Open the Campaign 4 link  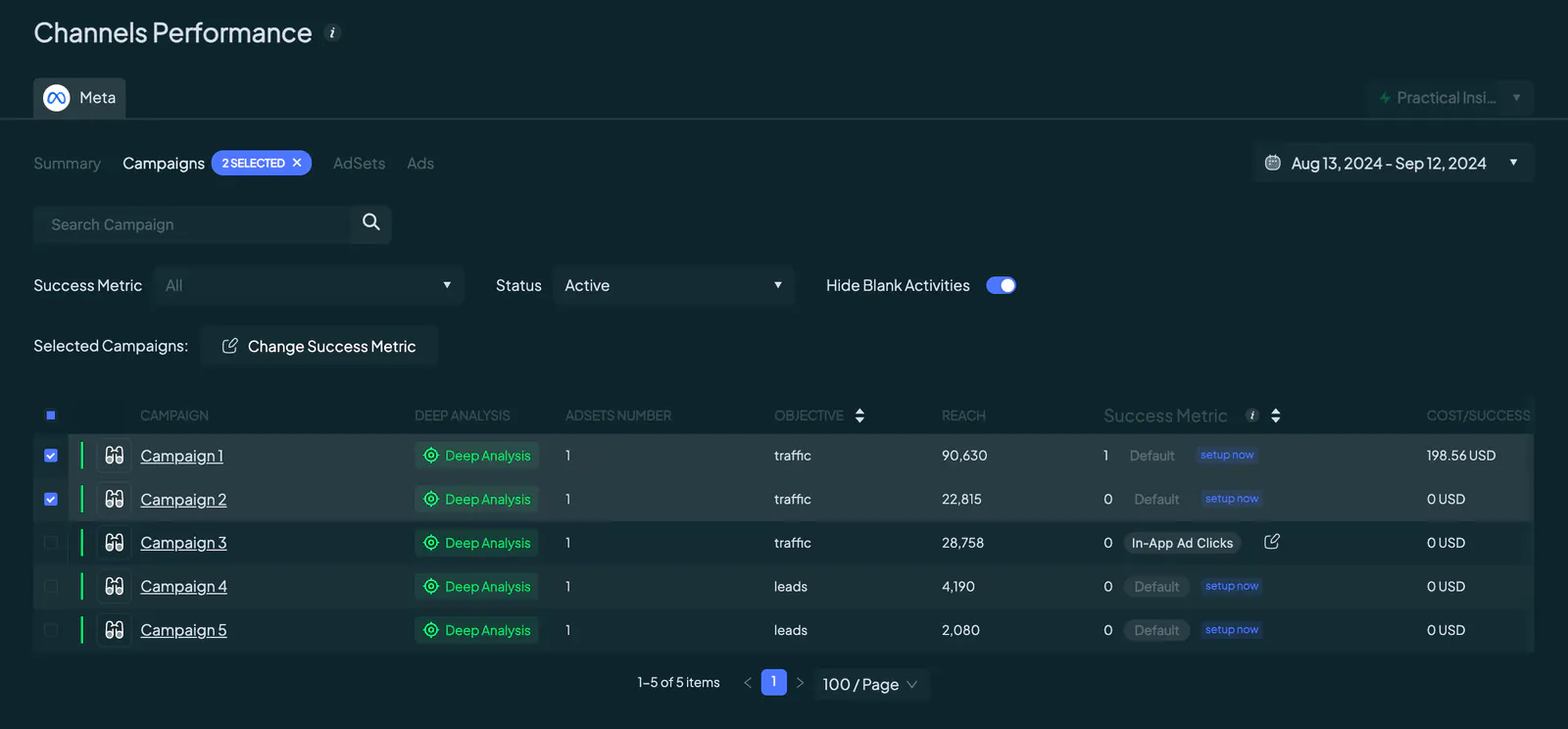(x=183, y=586)
